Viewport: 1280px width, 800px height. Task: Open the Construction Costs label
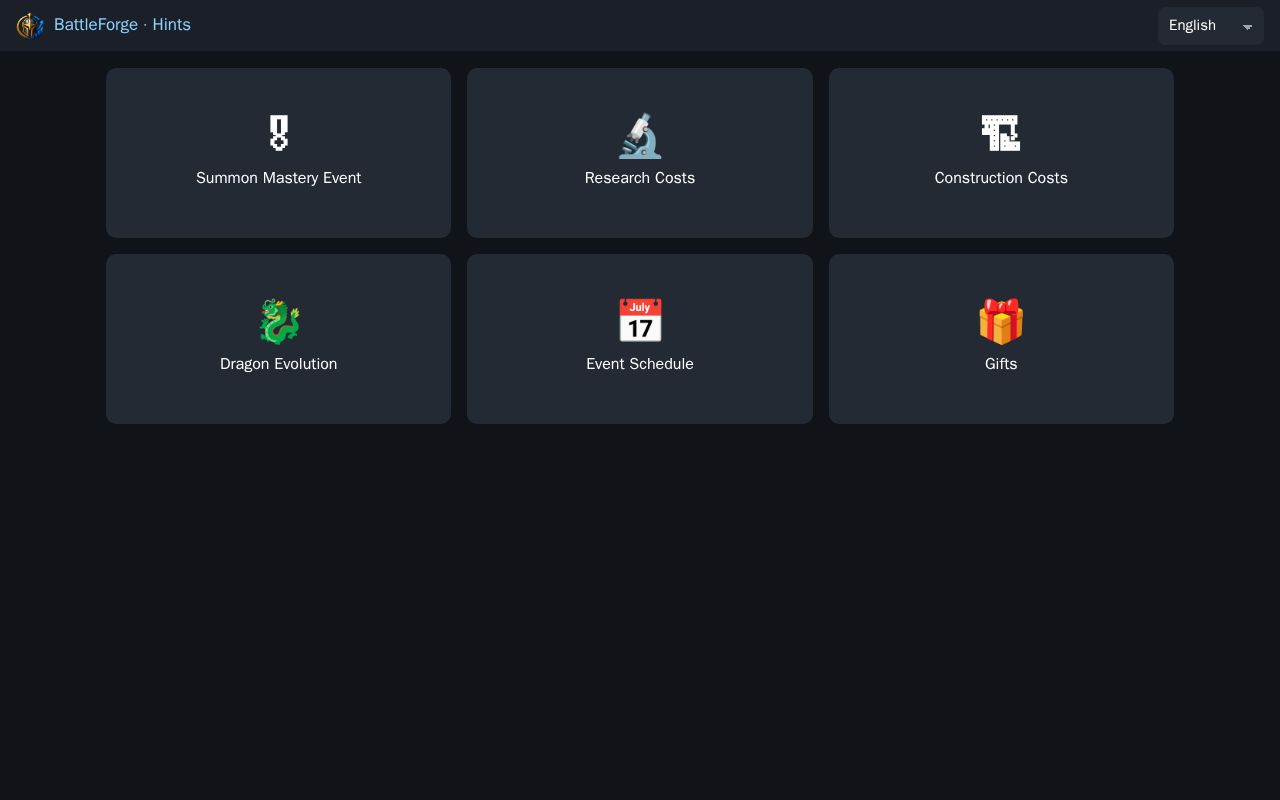click(x=1001, y=178)
